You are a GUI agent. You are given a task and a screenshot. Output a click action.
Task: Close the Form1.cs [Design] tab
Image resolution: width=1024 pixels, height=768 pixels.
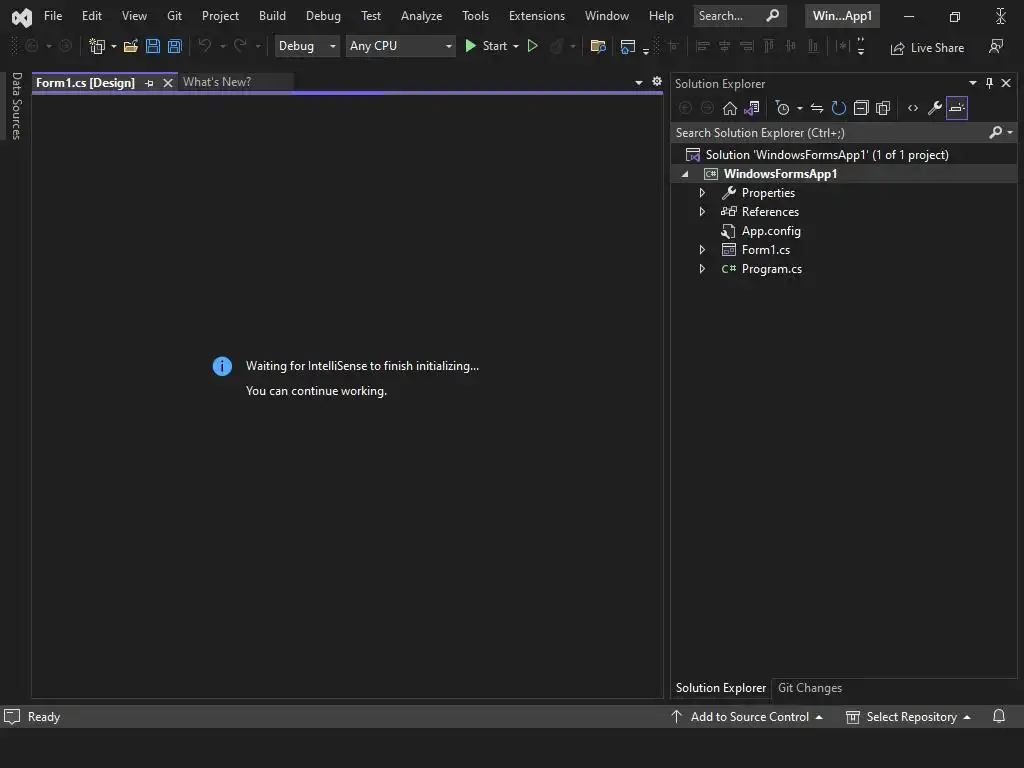[168, 83]
